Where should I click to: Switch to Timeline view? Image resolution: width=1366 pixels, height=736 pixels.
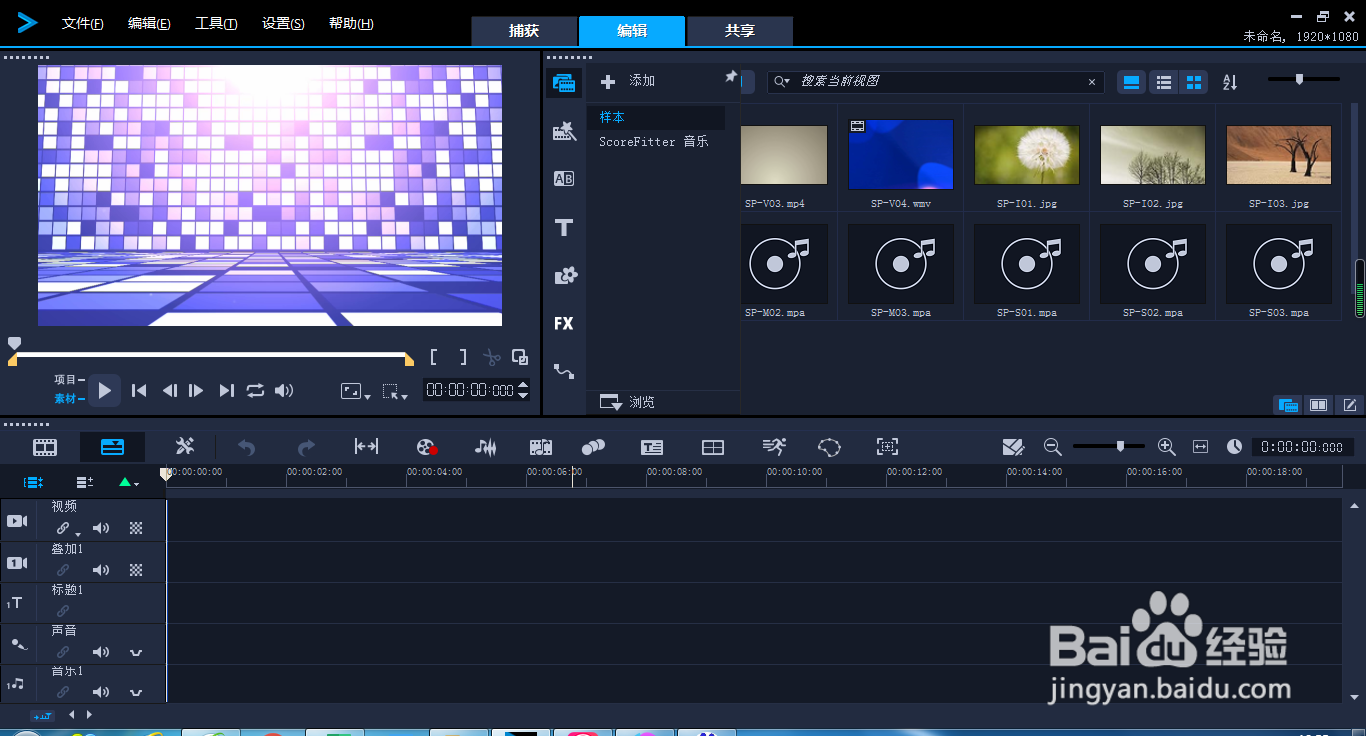[x=113, y=447]
